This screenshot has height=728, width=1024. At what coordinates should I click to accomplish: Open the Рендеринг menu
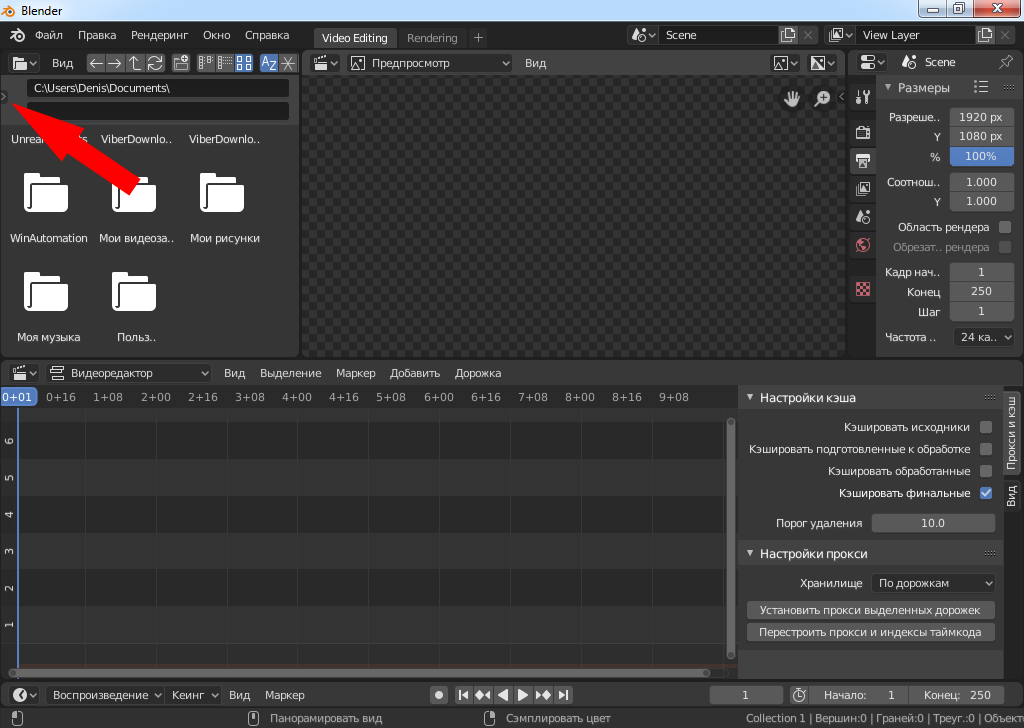pyautogui.click(x=159, y=35)
